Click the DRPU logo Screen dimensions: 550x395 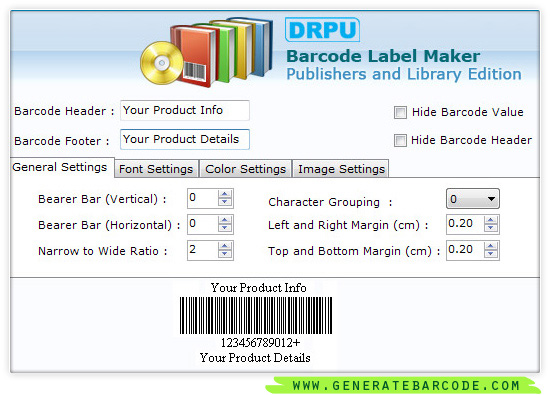coord(322,30)
